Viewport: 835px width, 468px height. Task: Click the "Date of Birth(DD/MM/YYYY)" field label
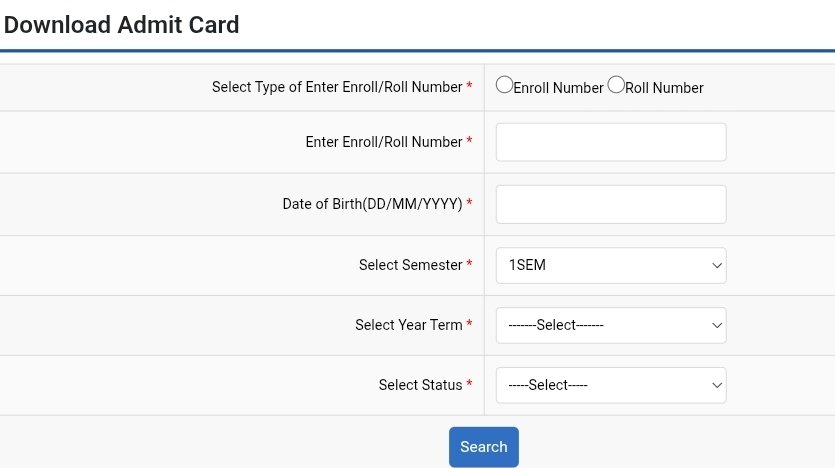(x=372, y=204)
